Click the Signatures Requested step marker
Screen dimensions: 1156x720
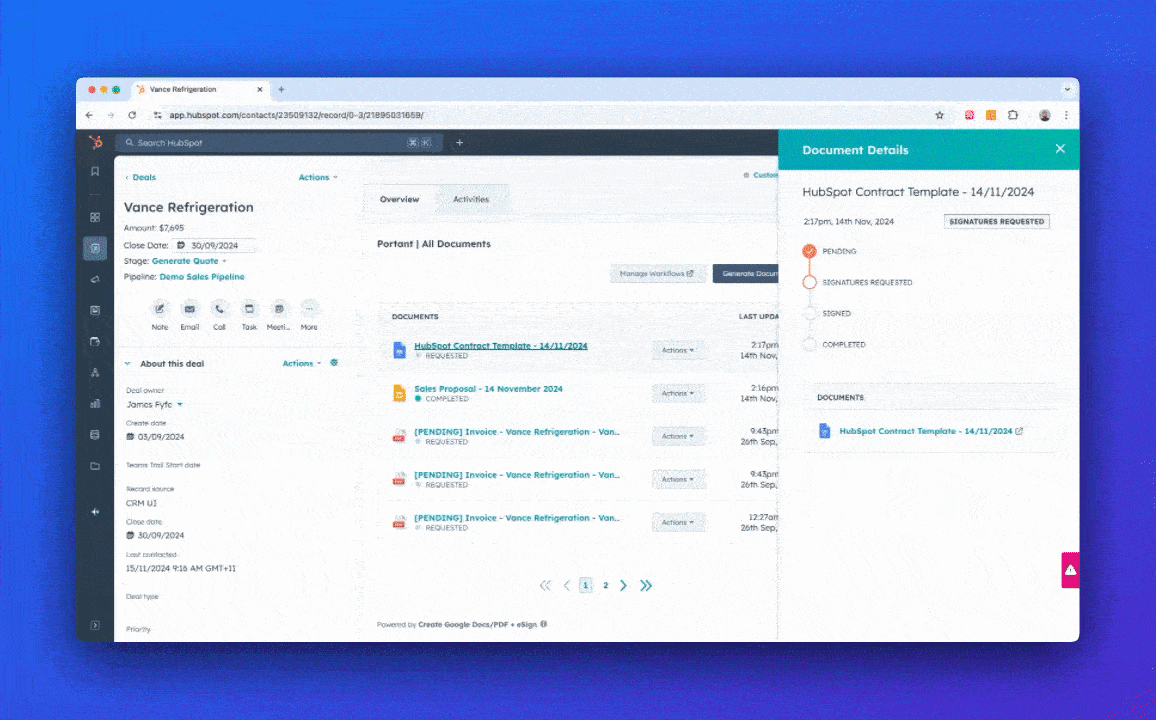(809, 282)
